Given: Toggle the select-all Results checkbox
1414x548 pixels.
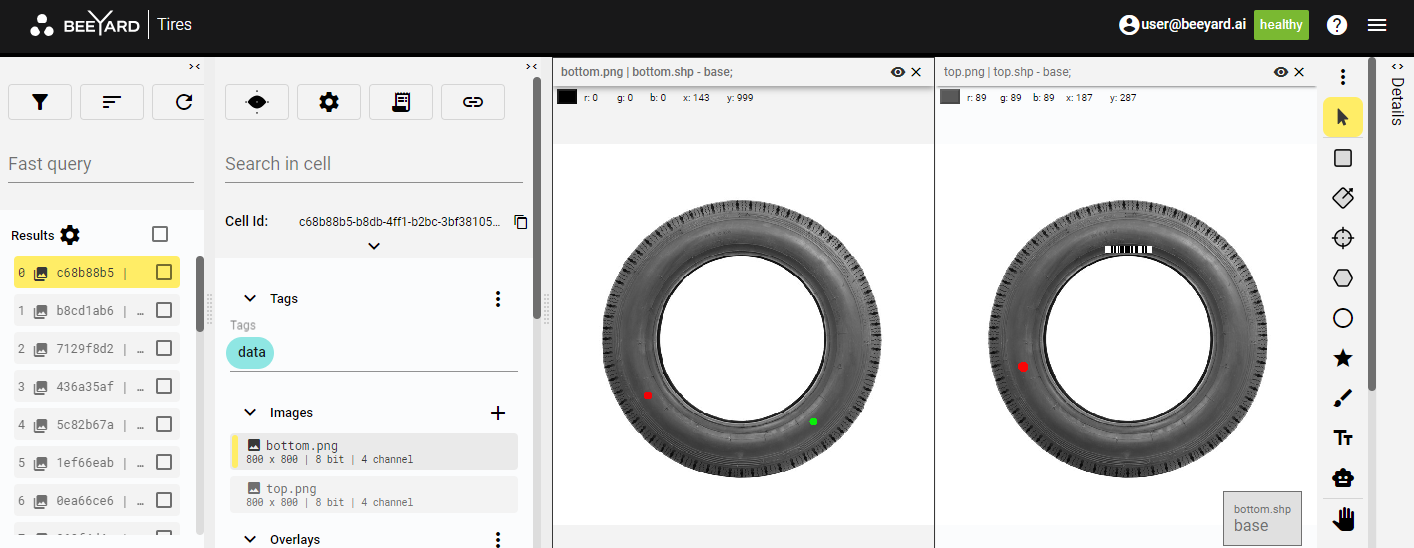Looking at the screenshot, I should tap(160, 234).
